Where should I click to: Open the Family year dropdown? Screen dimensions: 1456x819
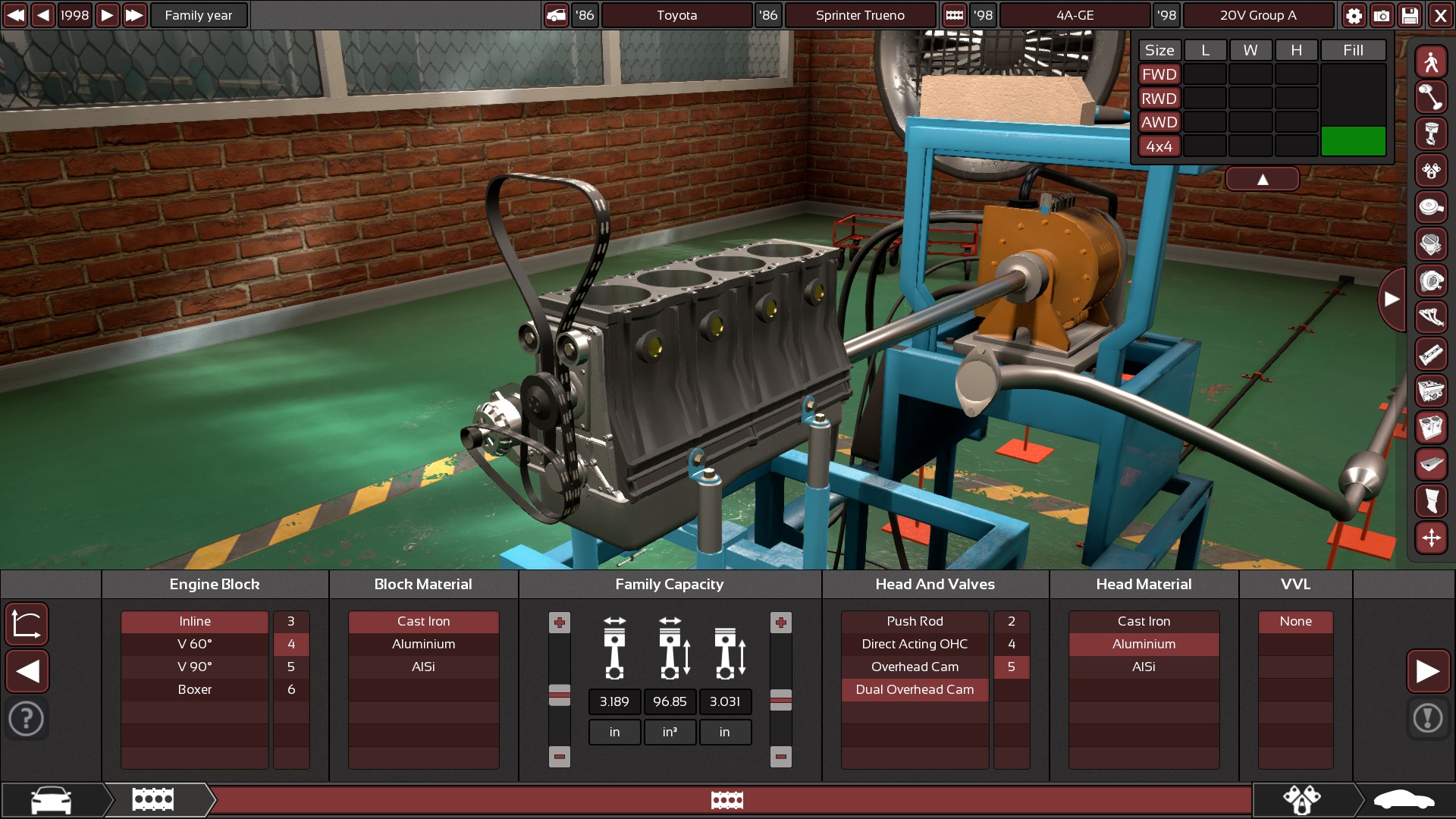click(x=199, y=15)
